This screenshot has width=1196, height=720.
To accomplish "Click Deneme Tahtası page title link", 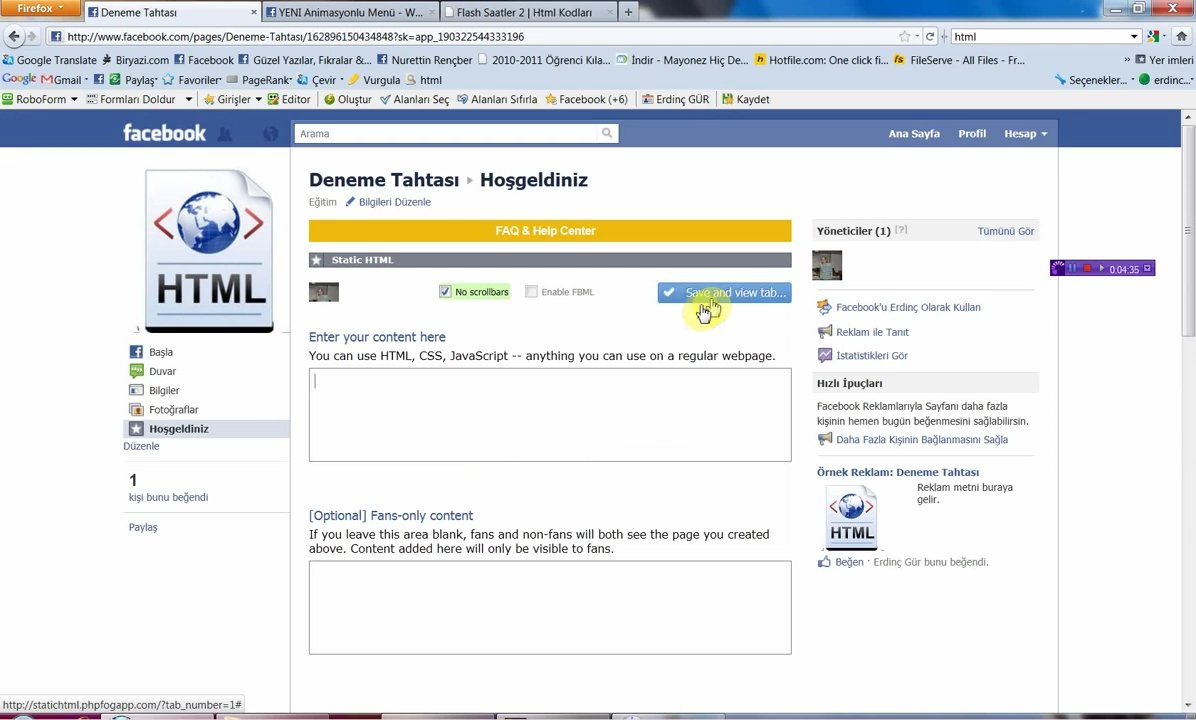I will (x=384, y=180).
